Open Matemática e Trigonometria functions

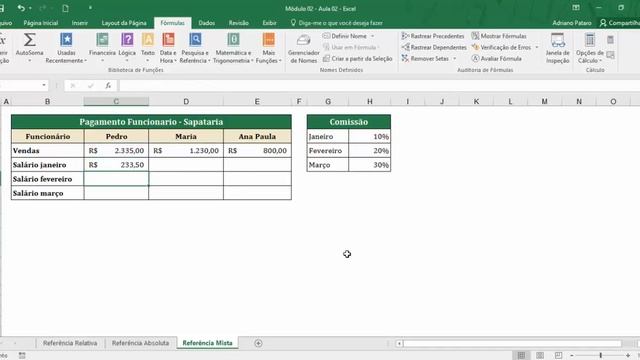pyautogui.click(x=233, y=48)
